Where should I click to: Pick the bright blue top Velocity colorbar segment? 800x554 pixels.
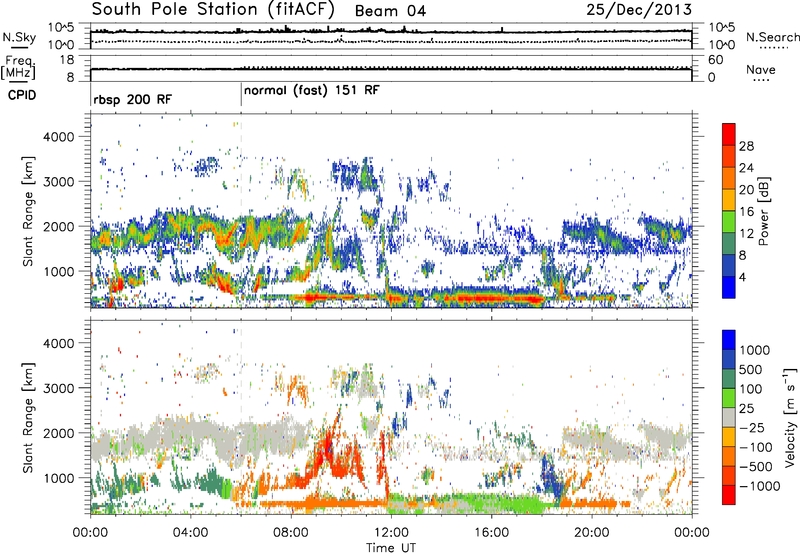pyautogui.click(x=729, y=340)
